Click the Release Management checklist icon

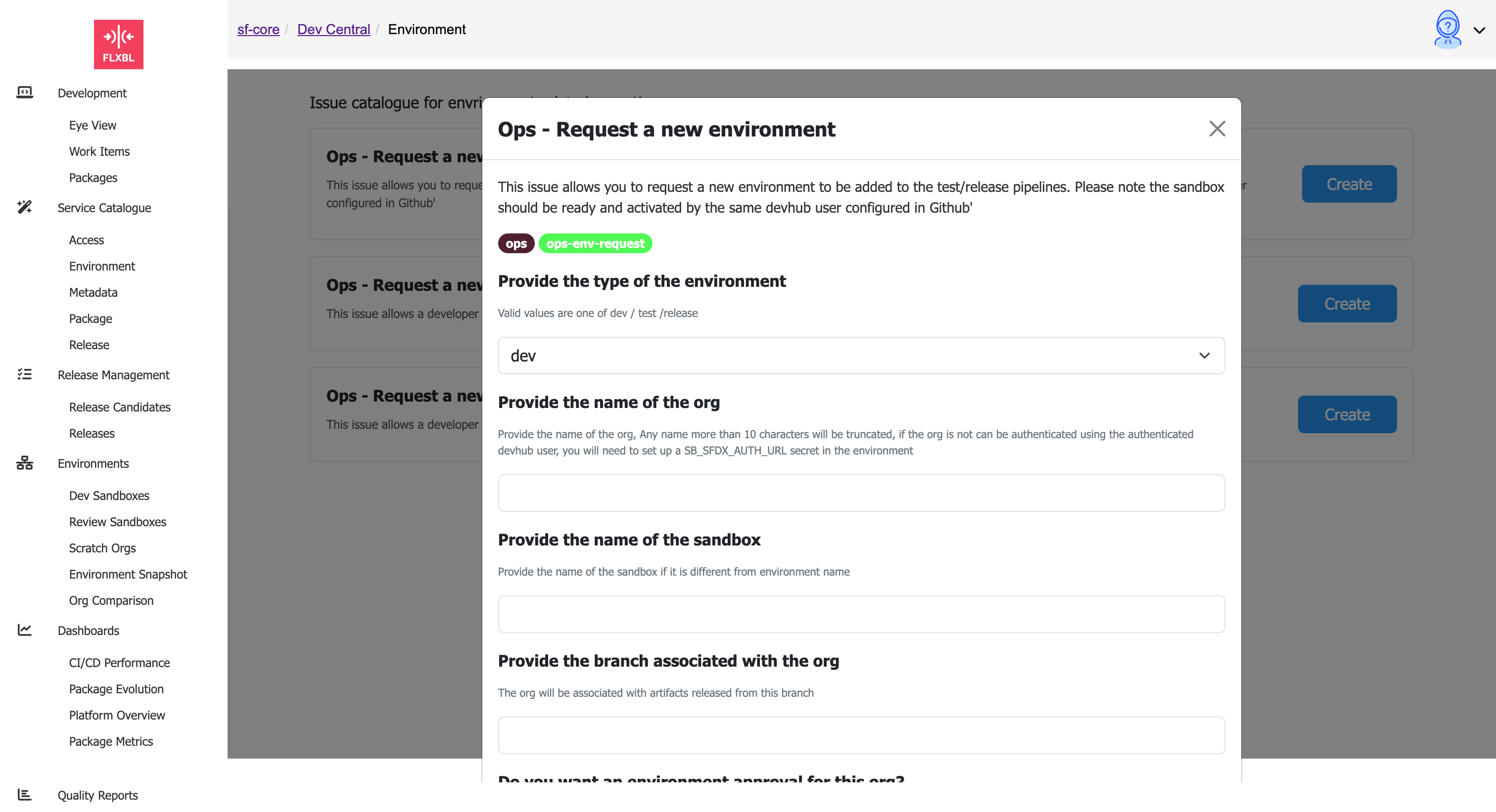point(24,374)
